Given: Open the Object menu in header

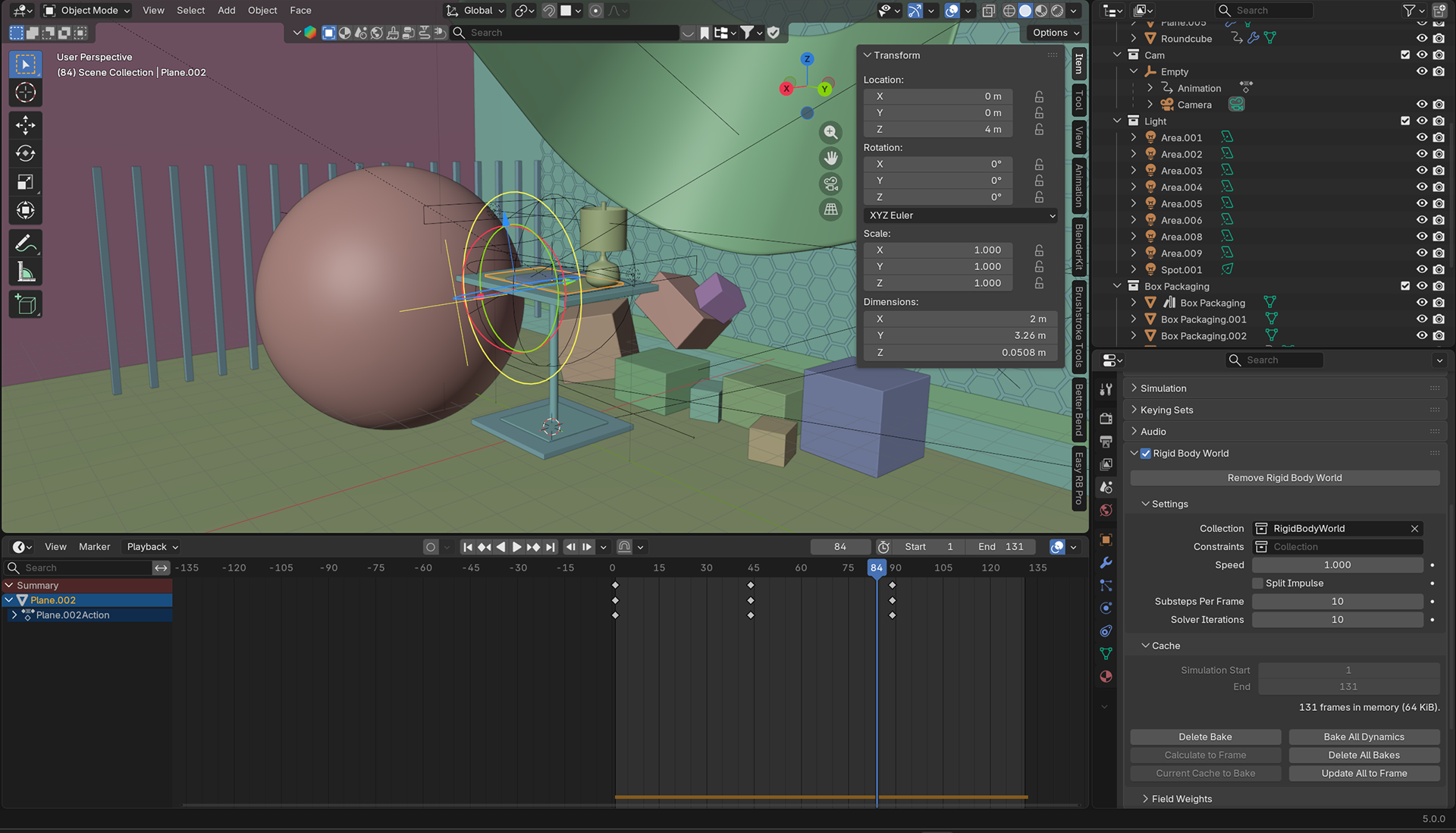Looking at the screenshot, I should pos(262,11).
